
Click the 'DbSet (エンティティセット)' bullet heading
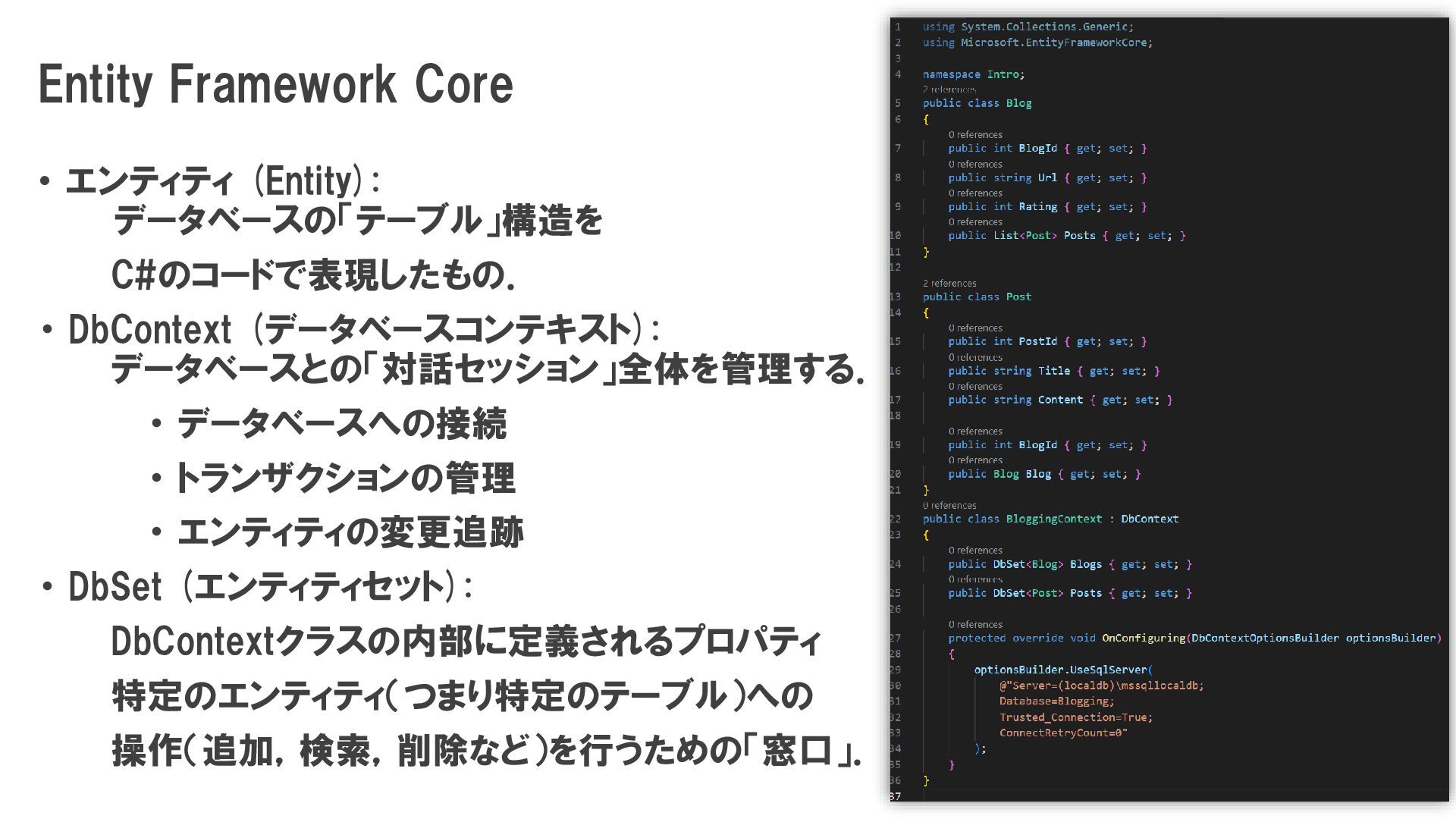click(269, 587)
